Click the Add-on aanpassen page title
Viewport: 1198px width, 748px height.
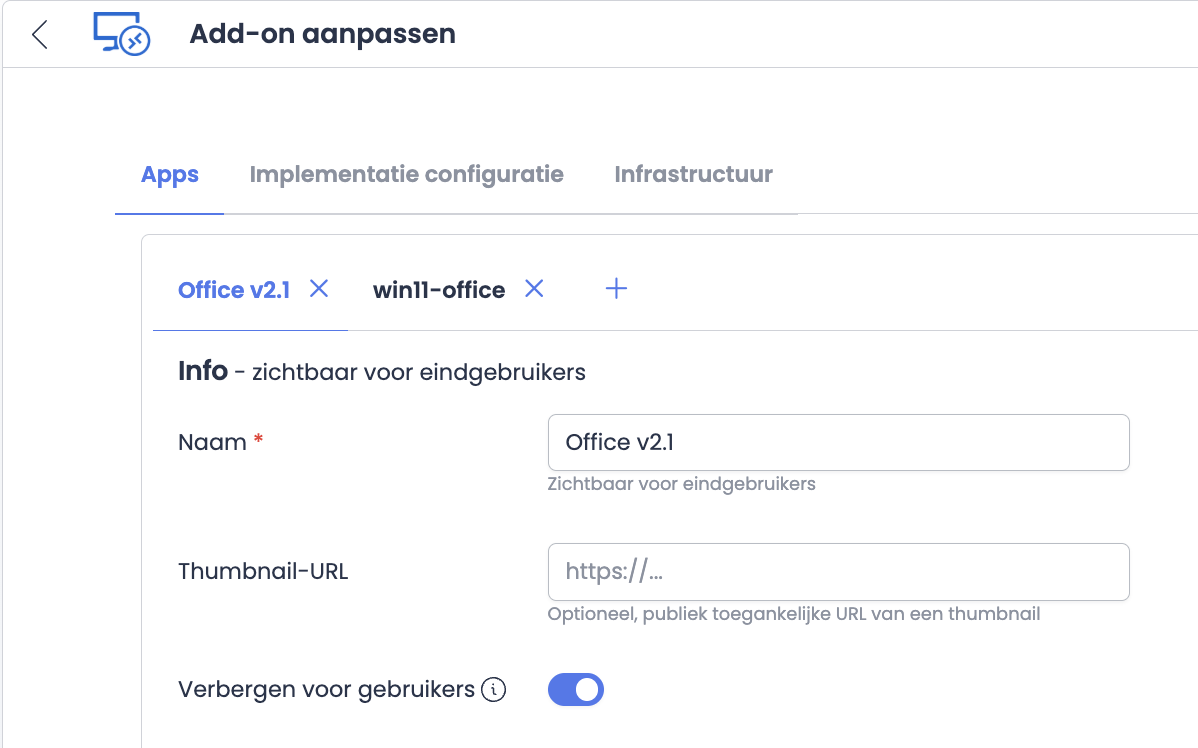pyautogui.click(x=322, y=34)
